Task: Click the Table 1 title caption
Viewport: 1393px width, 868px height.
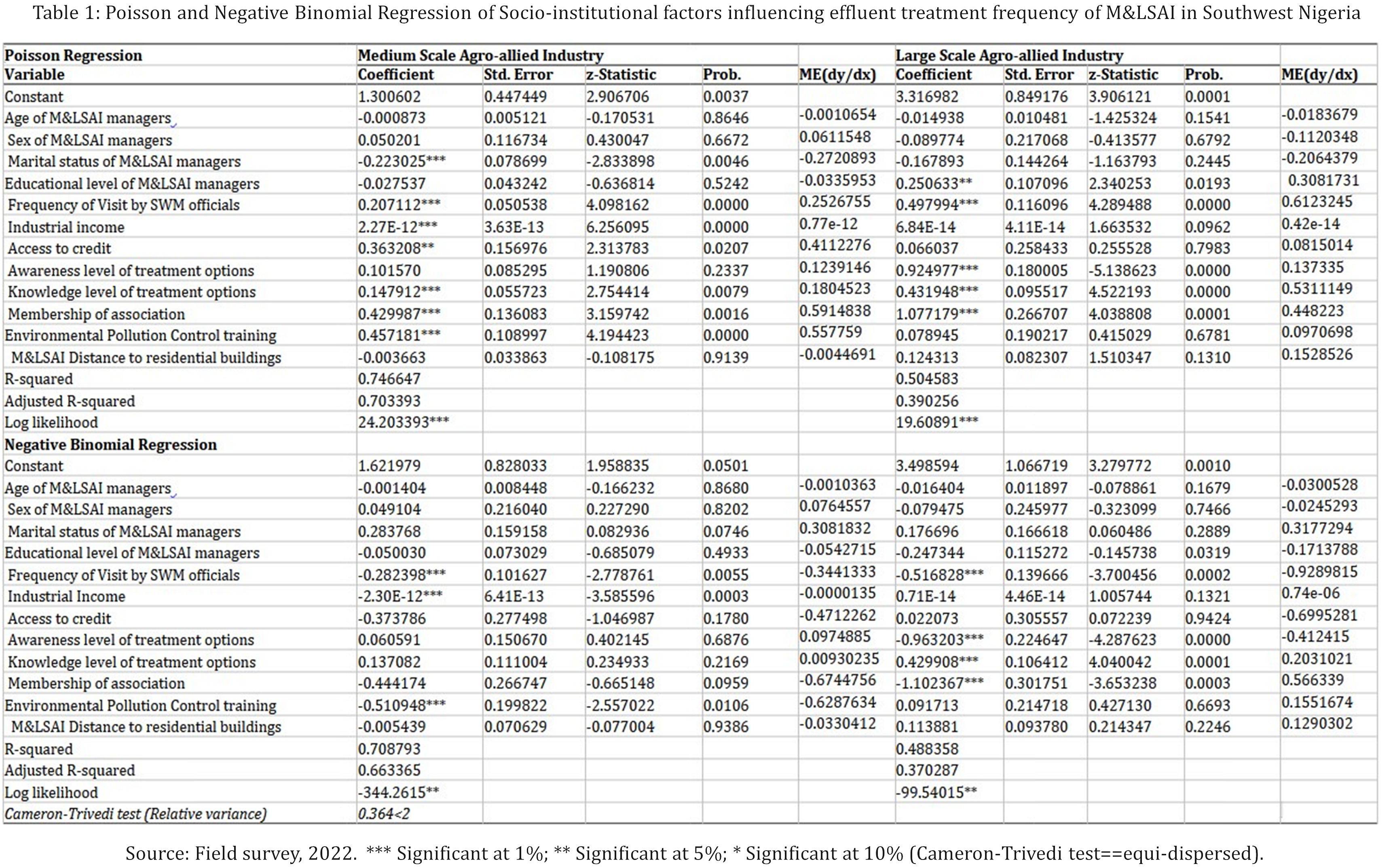Action: [696, 13]
